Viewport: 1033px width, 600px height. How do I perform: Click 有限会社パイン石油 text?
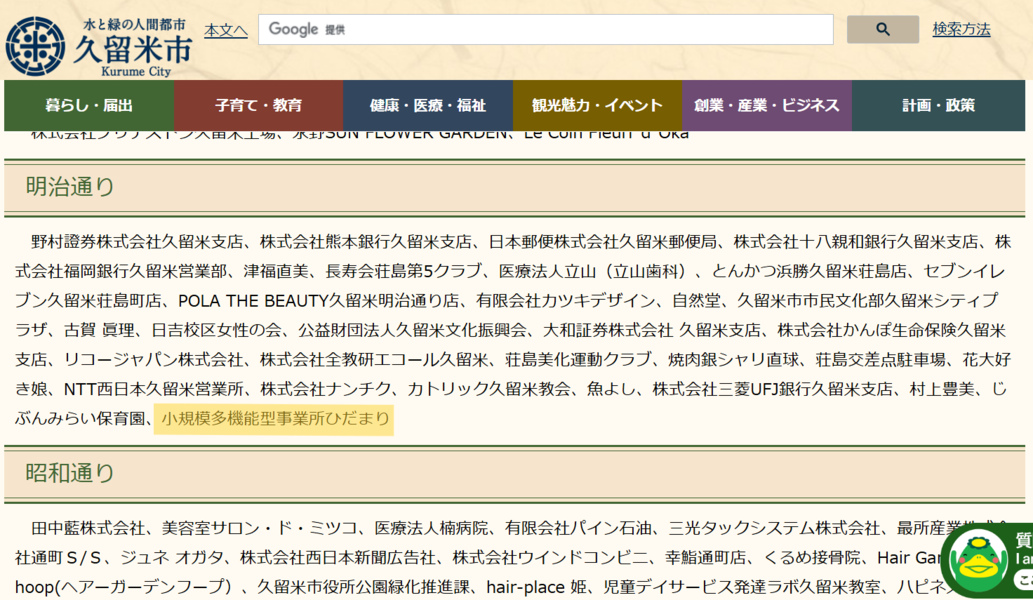coord(578,528)
